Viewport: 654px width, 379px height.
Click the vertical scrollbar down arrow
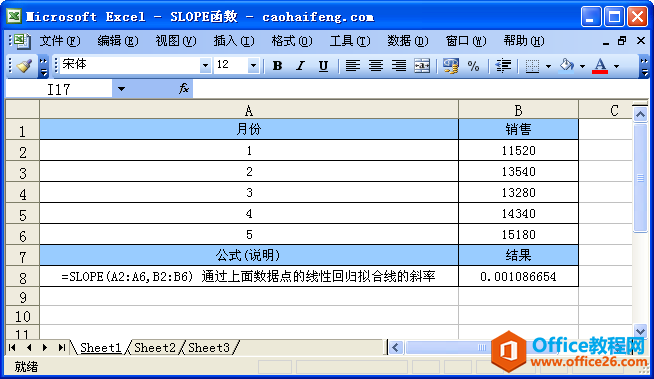click(640, 331)
